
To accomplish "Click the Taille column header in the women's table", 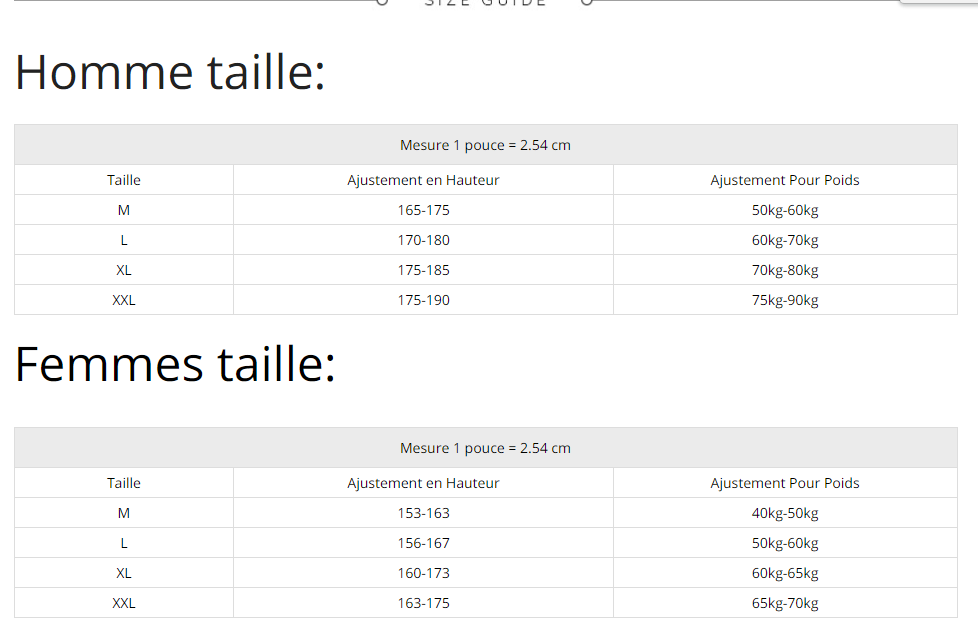I will [x=124, y=483].
